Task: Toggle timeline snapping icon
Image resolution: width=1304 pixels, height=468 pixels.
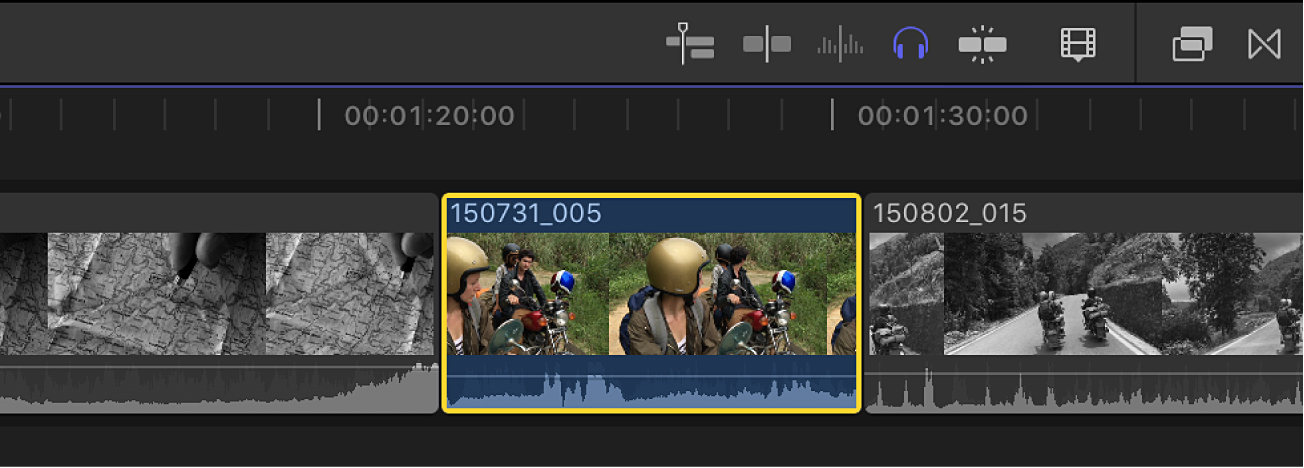Action: coord(982,44)
